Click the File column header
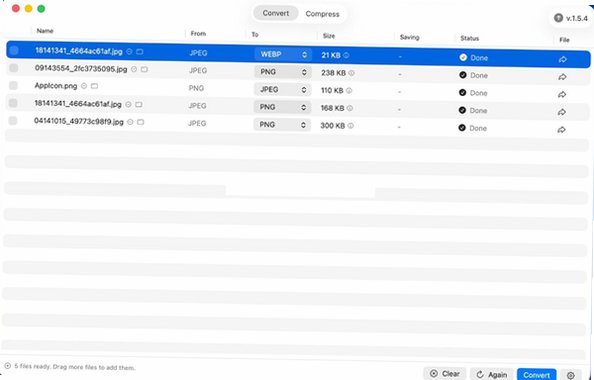The image size is (594, 380). click(564, 40)
